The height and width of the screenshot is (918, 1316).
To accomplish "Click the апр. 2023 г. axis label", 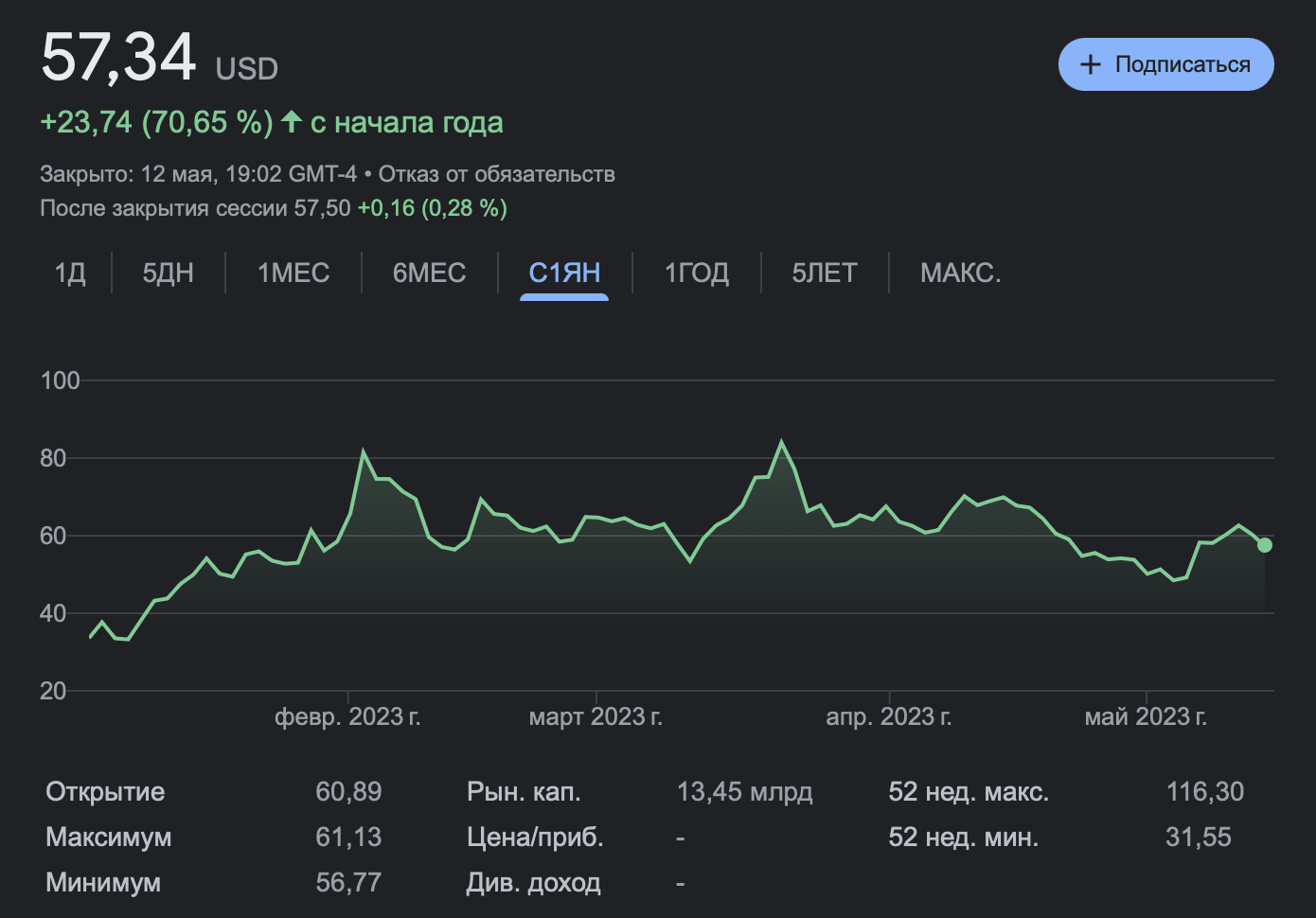I will [x=889, y=716].
